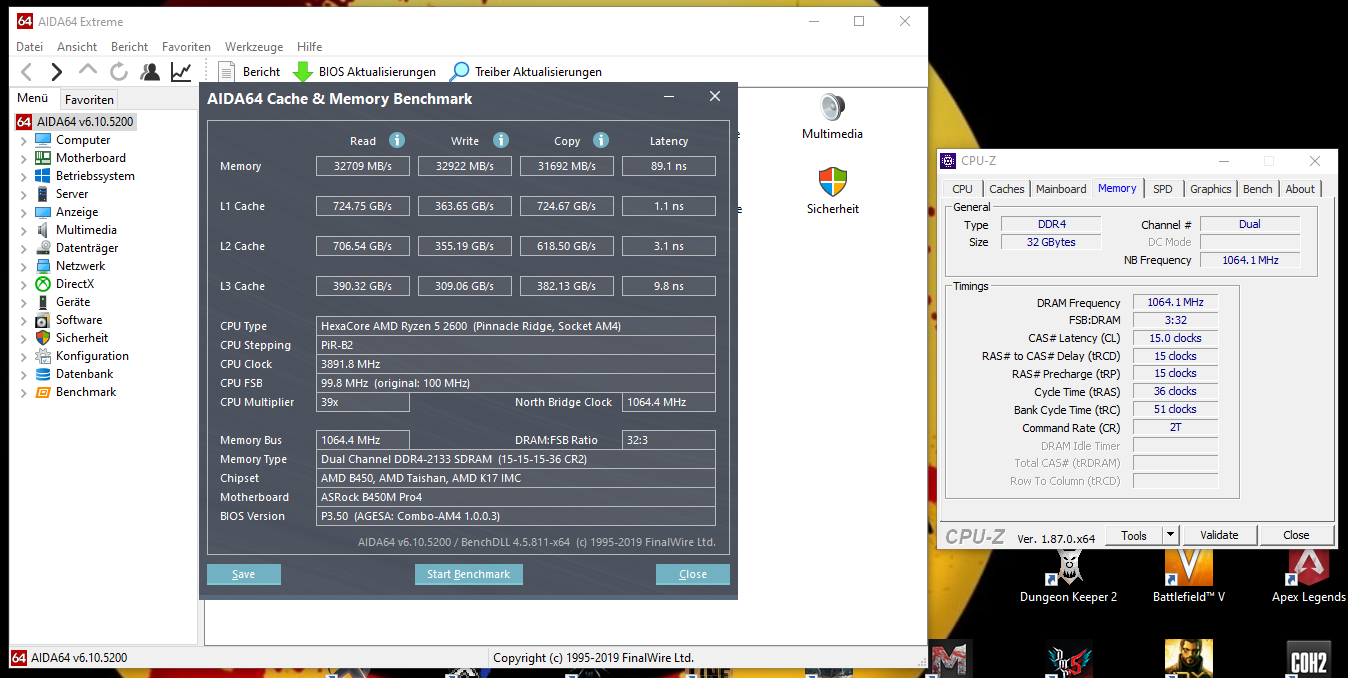Open the Datei menu
This screenshot has width=1348, height=678.
pyautogui.click(x=29, y=46)
